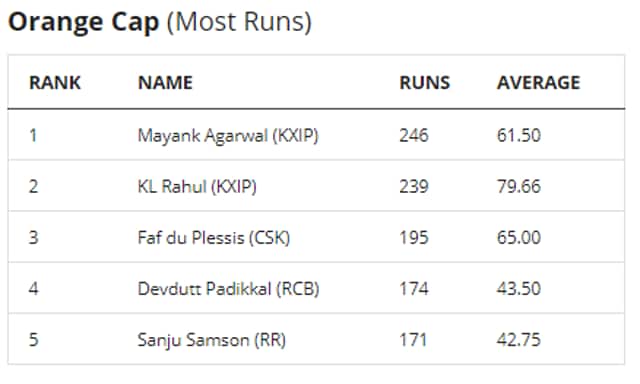Click the 42.75 average value
The width and height of the screenshot is (640, 384).
(518, 340)
